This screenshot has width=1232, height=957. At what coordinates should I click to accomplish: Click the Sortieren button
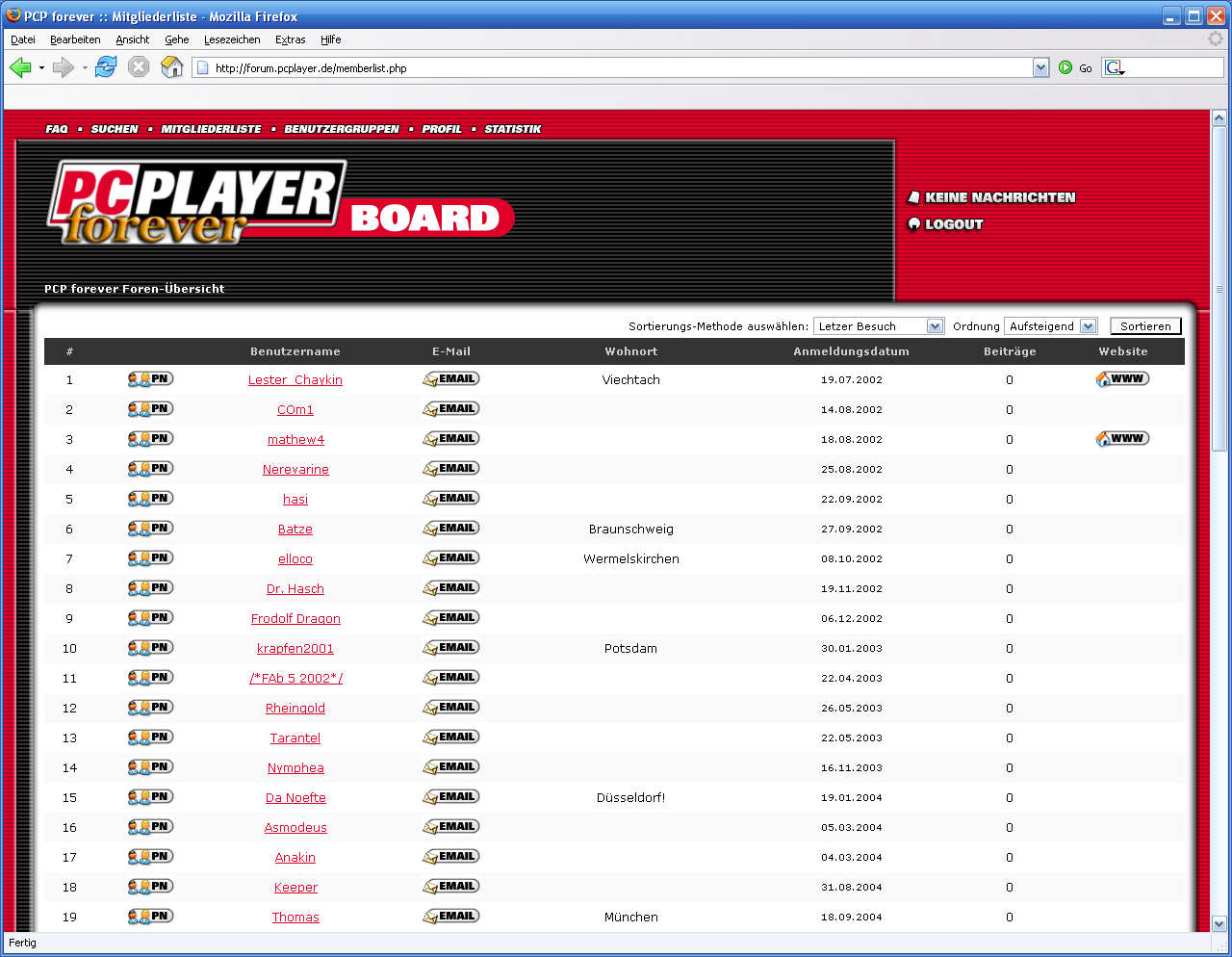tap(1145, 326)
